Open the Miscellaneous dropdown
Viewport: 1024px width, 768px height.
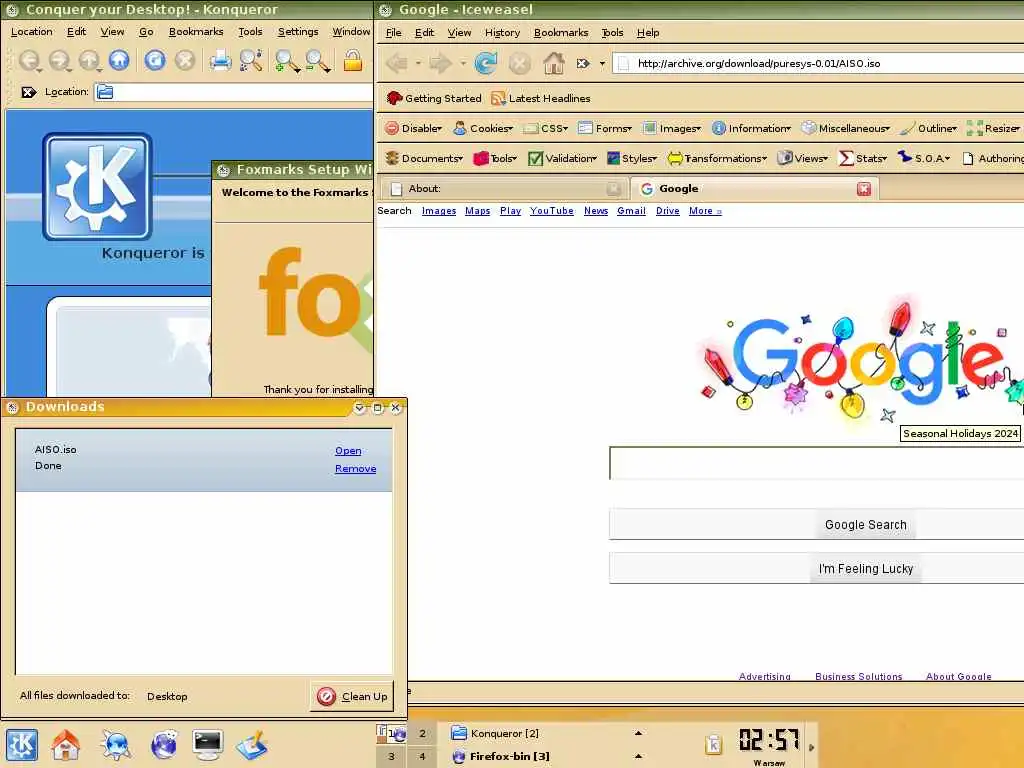[x=846, y=129]
